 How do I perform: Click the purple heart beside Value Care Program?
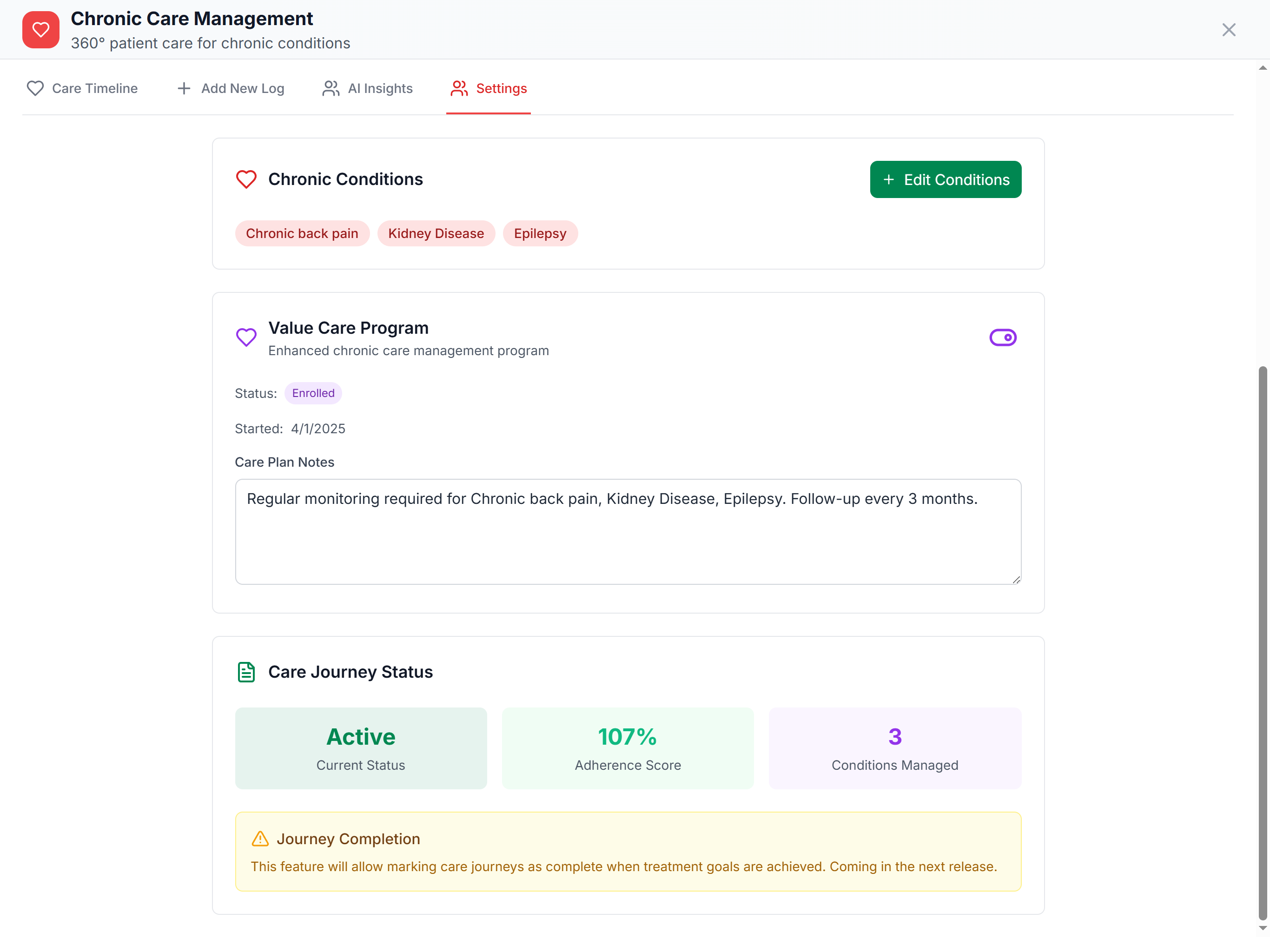pyautogui.click(x=246, y=337)
